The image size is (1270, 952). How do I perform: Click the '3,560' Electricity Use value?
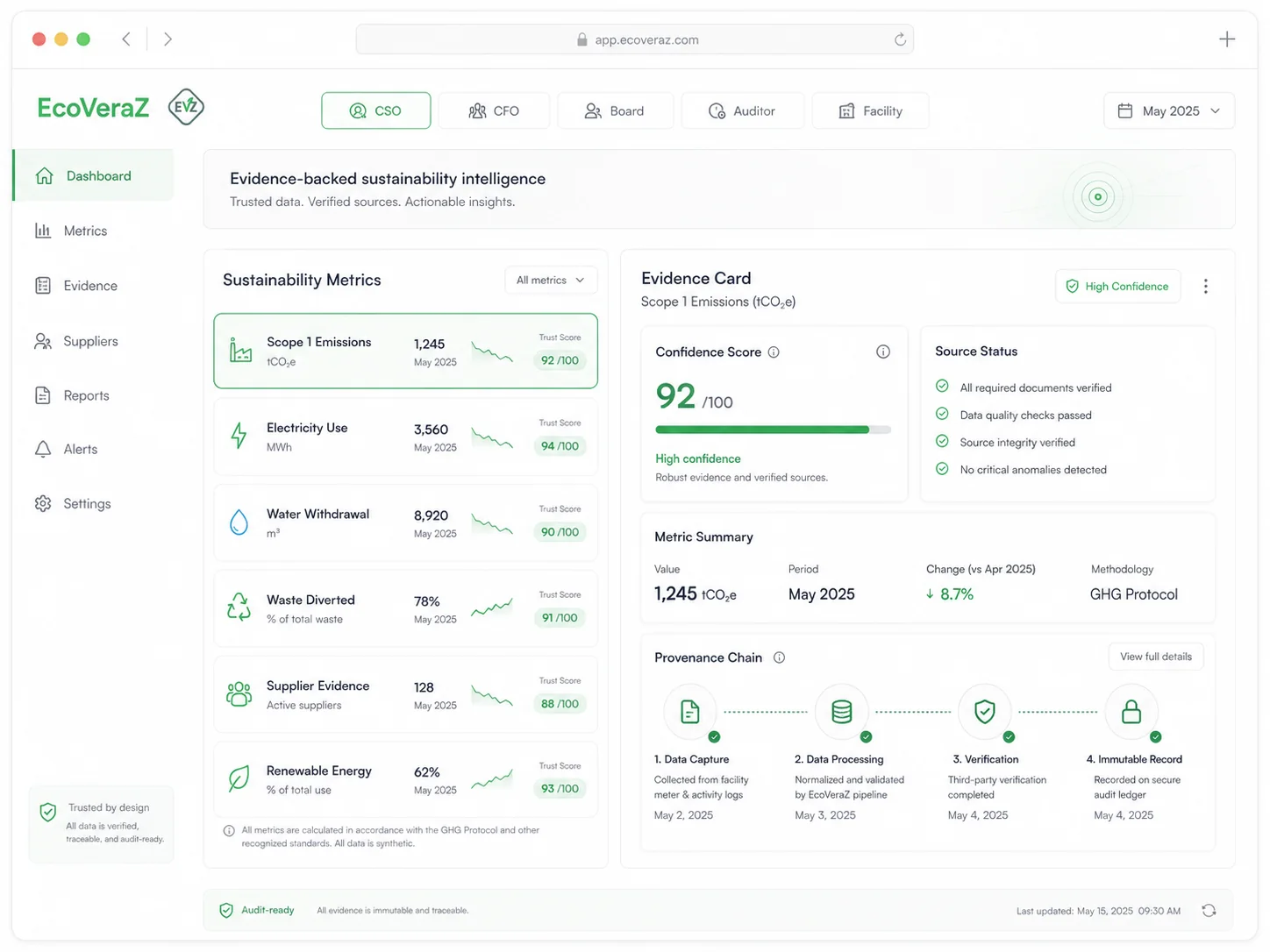(x=431, y=430)
